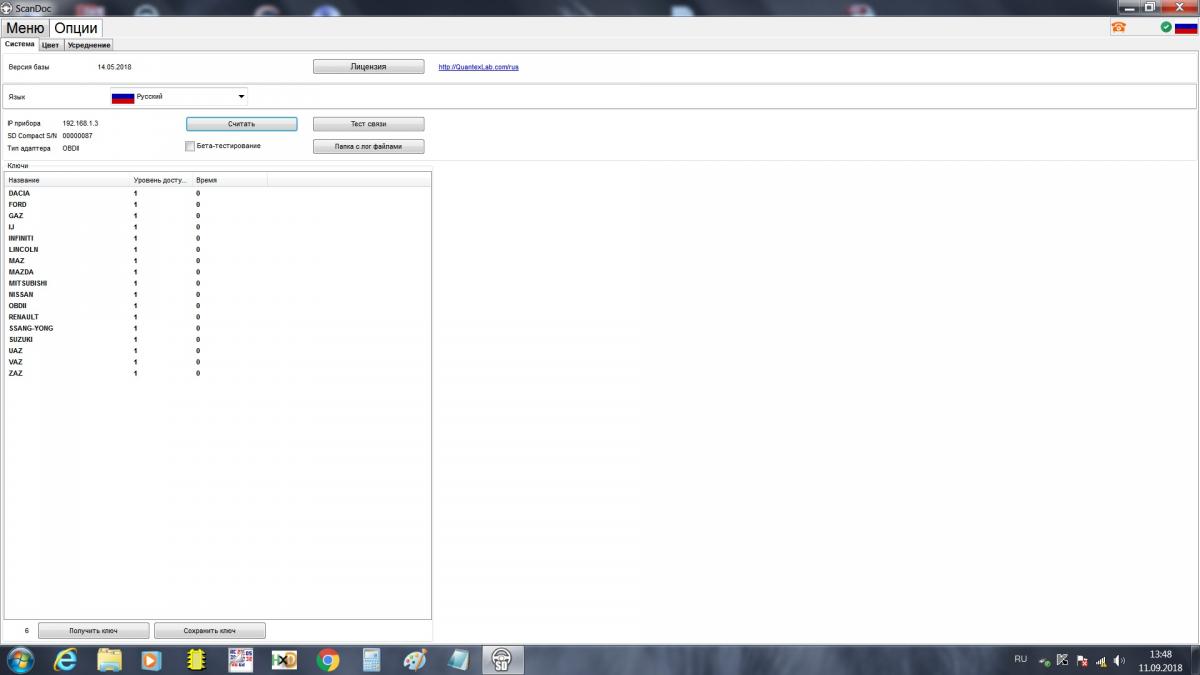The image size is (1200, 675).
Task: Click the Считать button
Action: click(241, 124)
